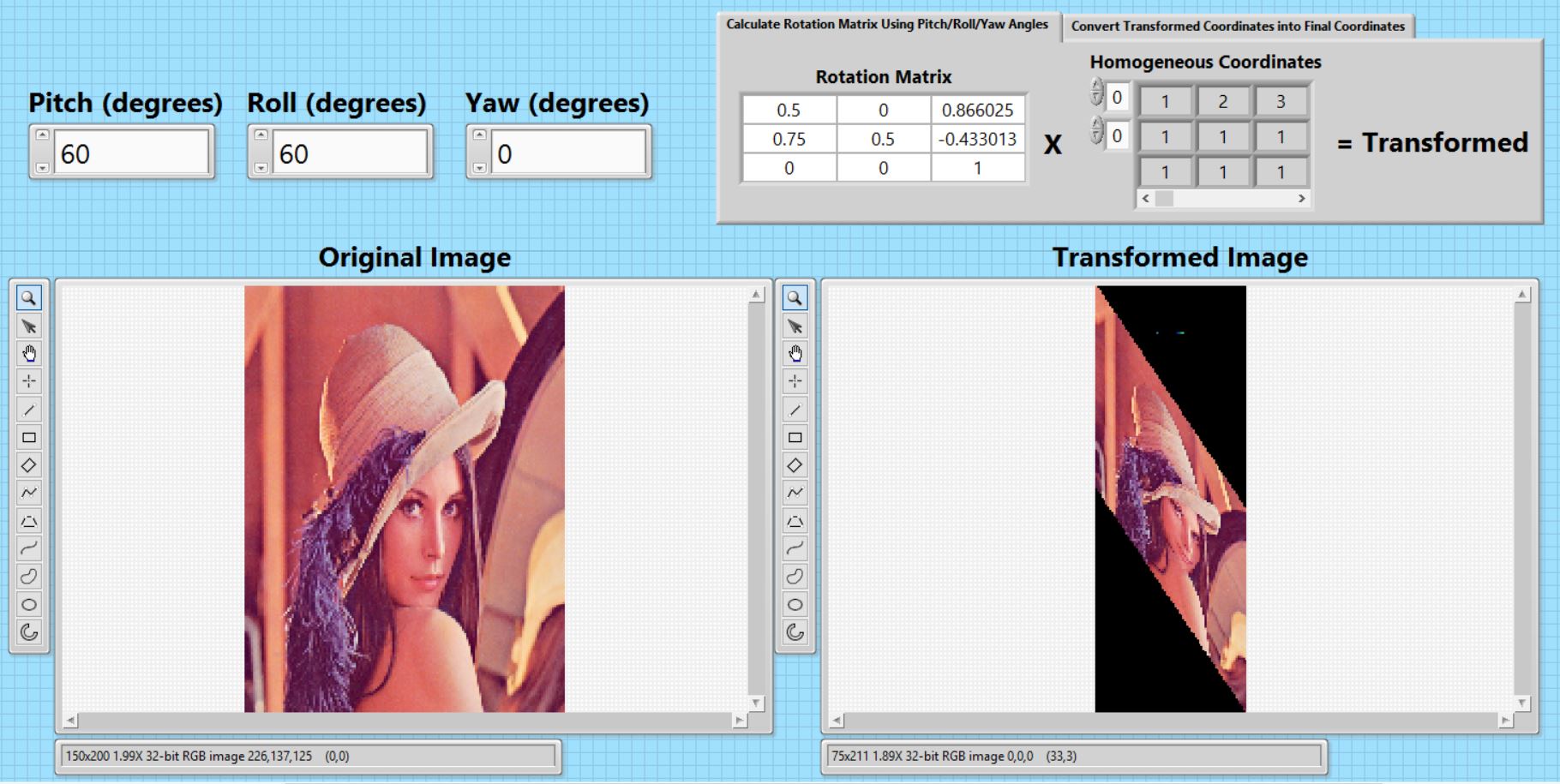This screenshot has width=1560, height=784.
Task: Select the Freehand Region tool in Transformed Image palette
Action: click(x=795, y=577)
